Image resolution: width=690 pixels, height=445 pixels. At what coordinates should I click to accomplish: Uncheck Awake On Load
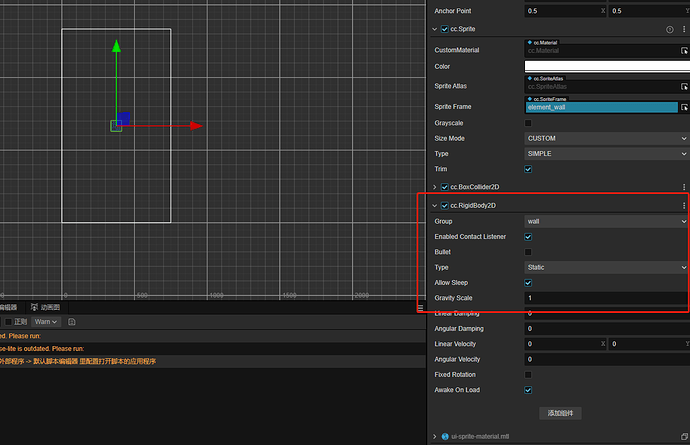click(528, 390)
